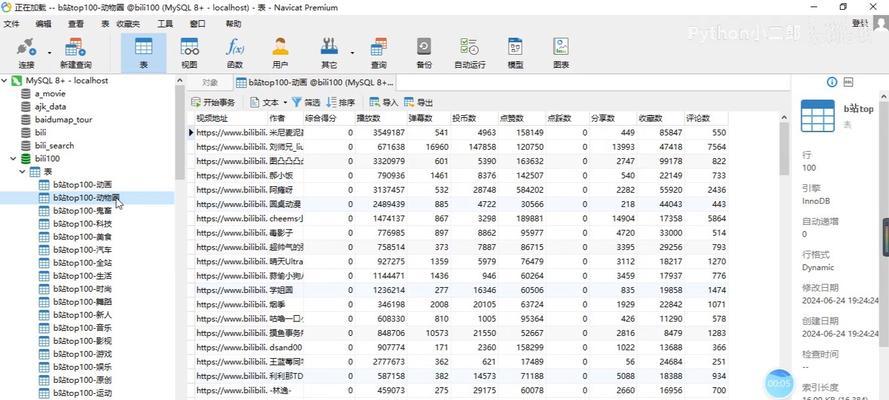The width and height of the screenshot is (889, 400).
Task: Open table b站top100-全站
Action: click(x=82, y=263)
